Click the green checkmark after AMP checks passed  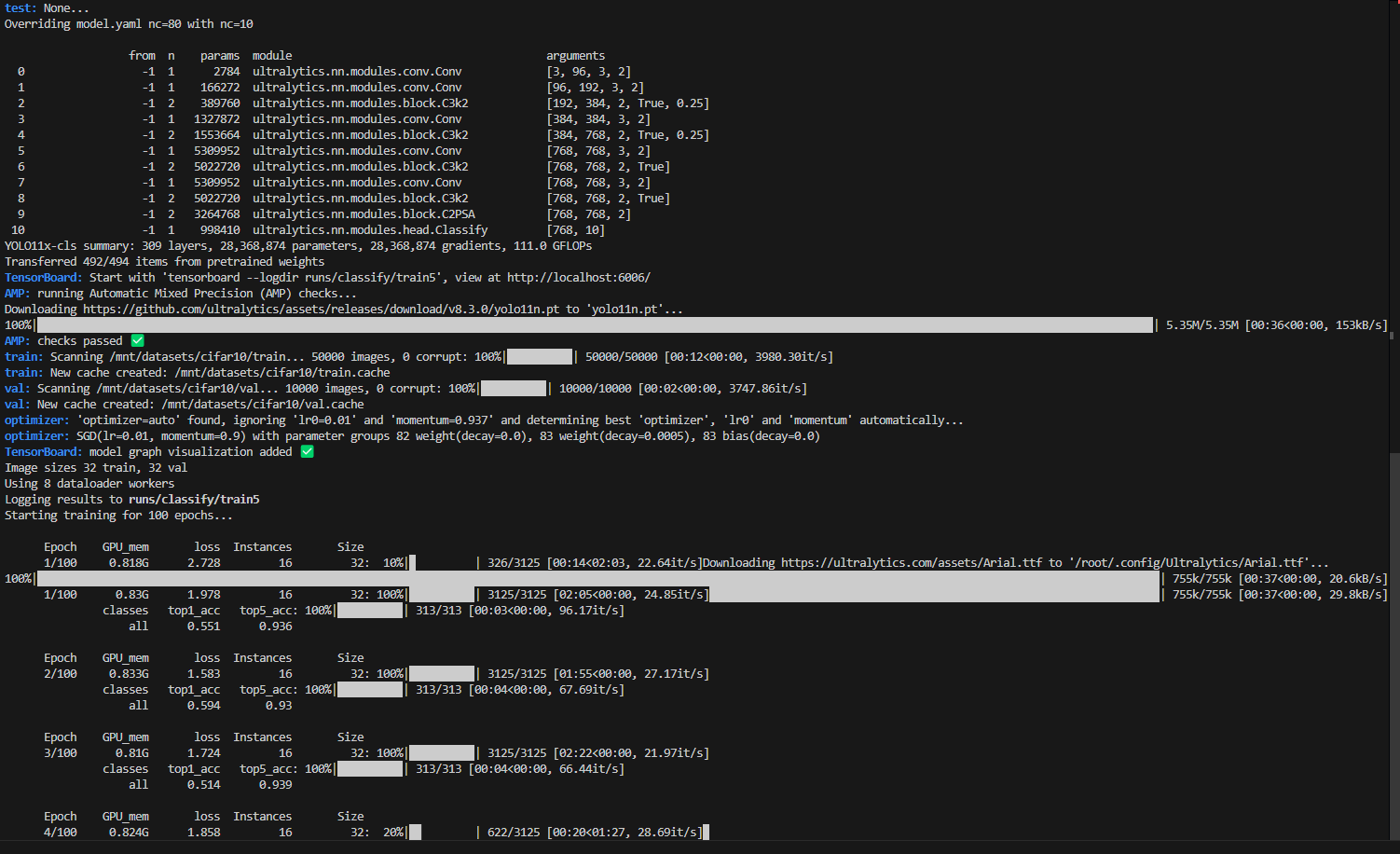[138, 341]
